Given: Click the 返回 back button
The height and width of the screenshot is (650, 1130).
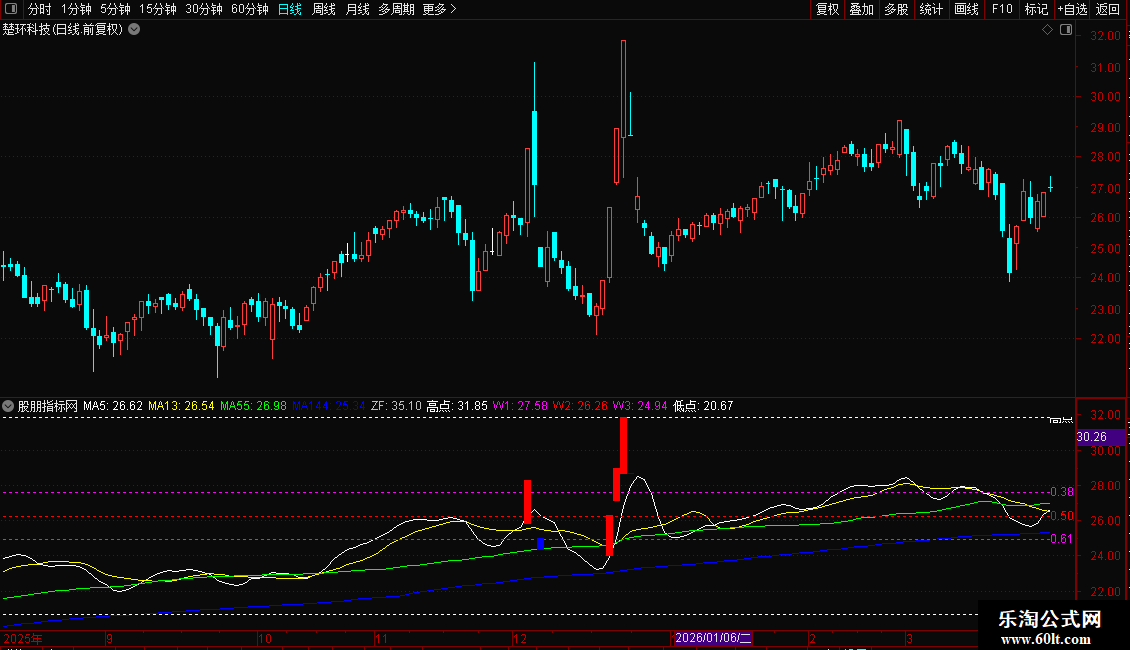Looking at the screenshot, I should 1108,9.
